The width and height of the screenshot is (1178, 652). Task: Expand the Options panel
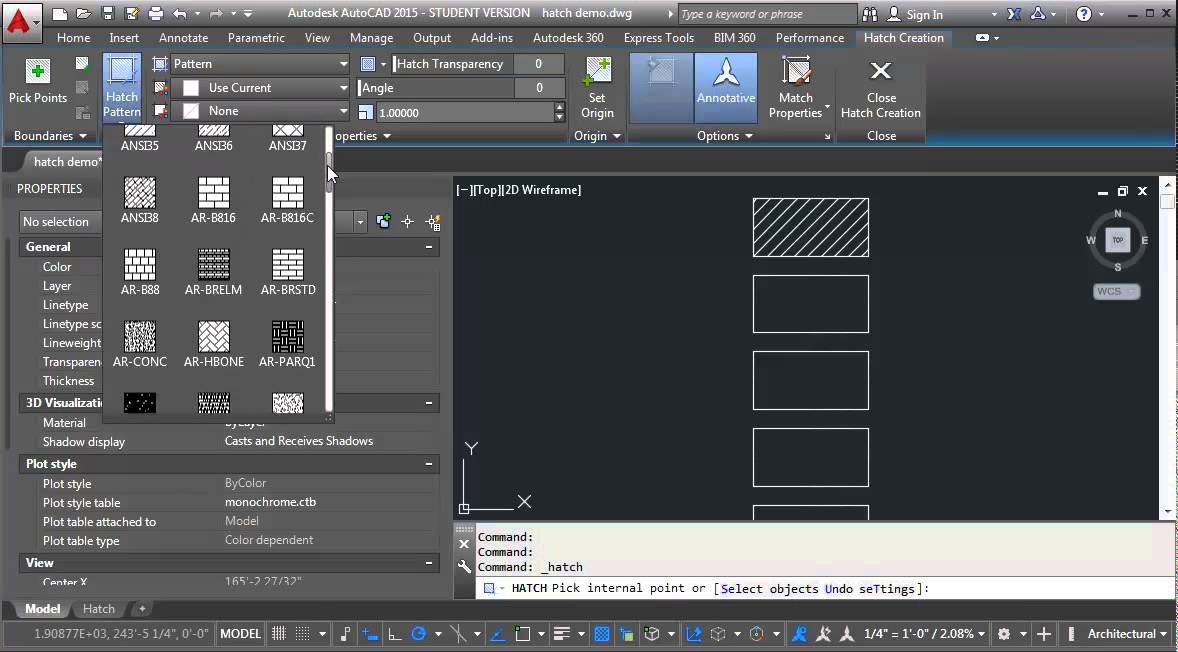725,136
